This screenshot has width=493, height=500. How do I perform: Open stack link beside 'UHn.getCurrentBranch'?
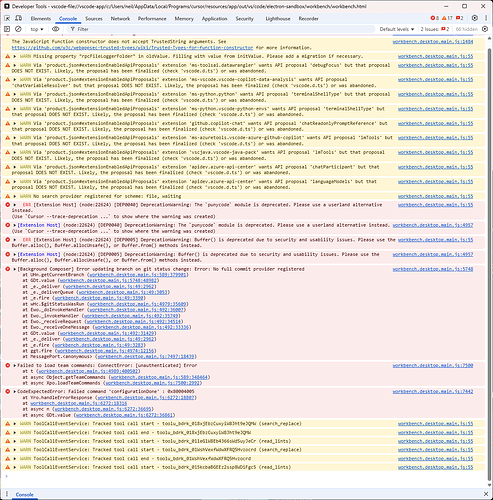[x=138, y=275]
